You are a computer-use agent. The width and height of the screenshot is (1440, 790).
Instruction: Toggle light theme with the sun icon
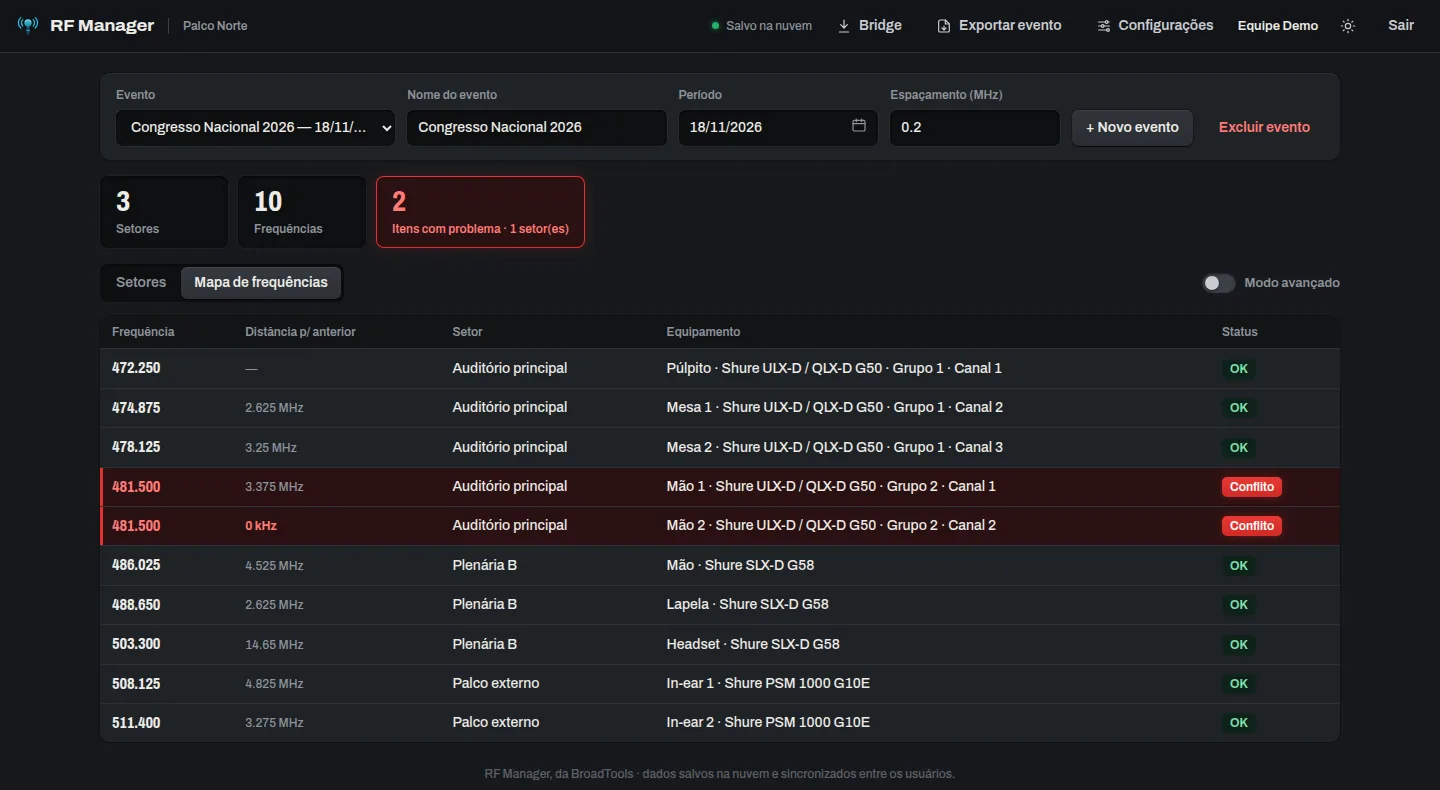tap(1348, 26)
